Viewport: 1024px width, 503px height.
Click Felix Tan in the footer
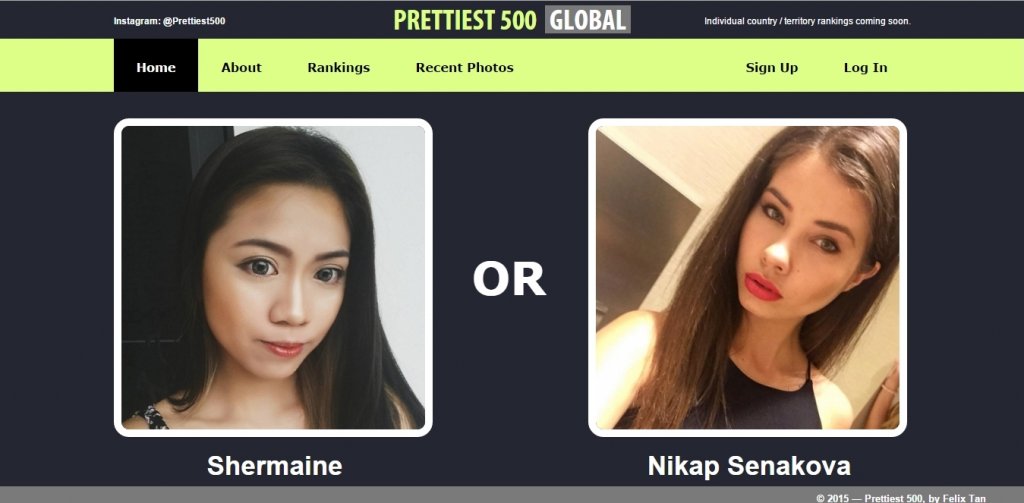click(x=965, y=498)
